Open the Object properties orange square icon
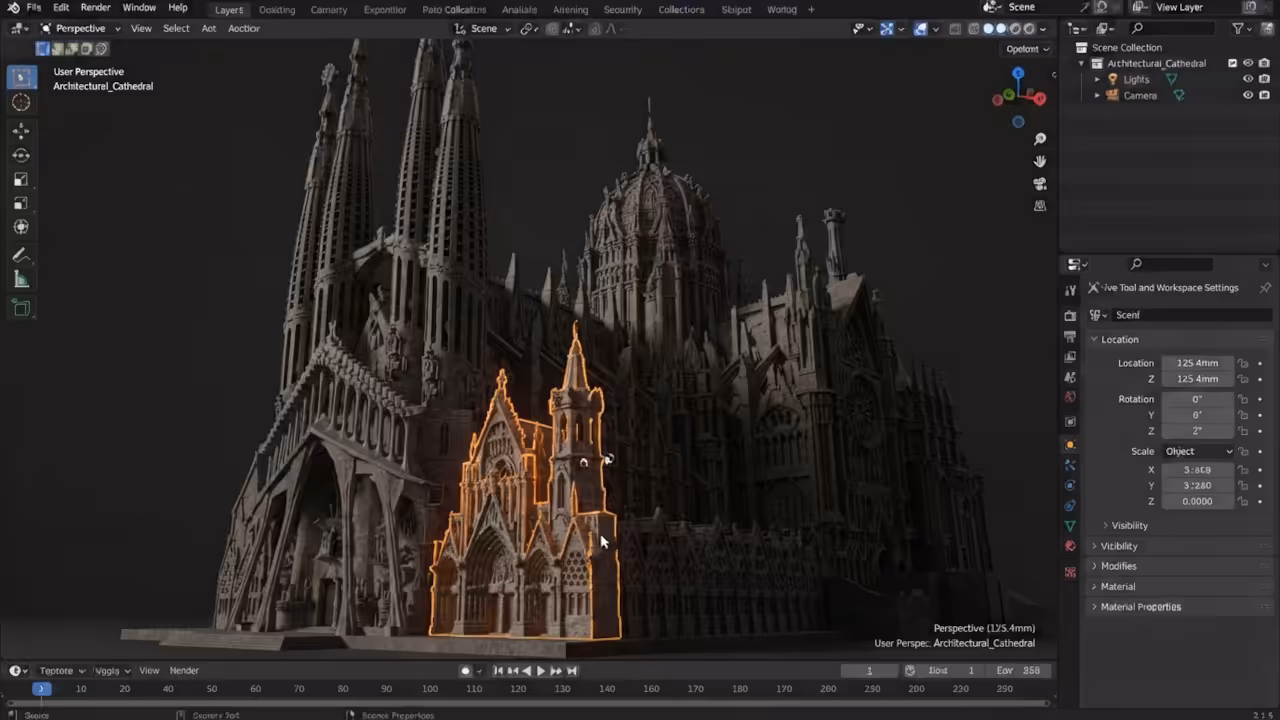1280x720 pixels. point(1070,445)
